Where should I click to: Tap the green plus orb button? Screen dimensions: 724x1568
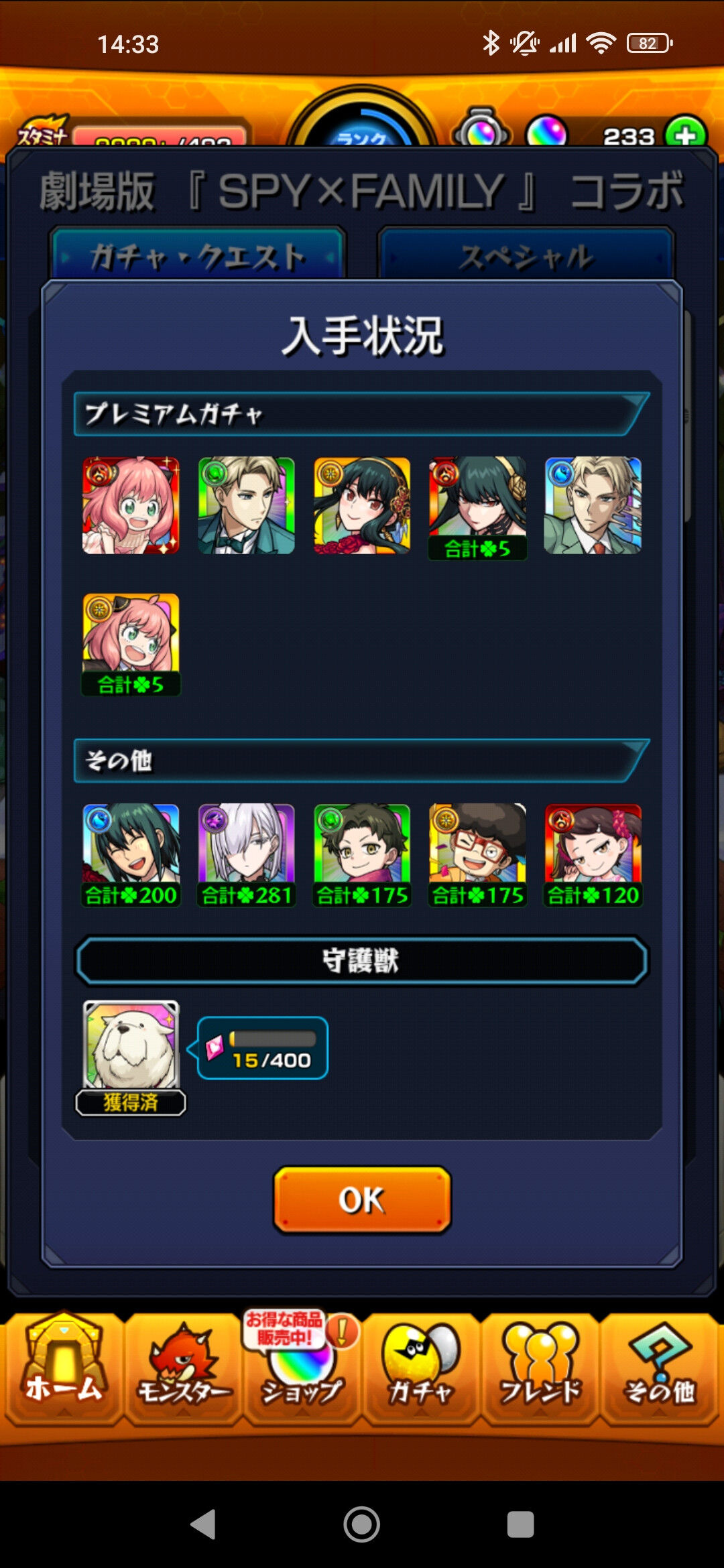tap(685, 135)
